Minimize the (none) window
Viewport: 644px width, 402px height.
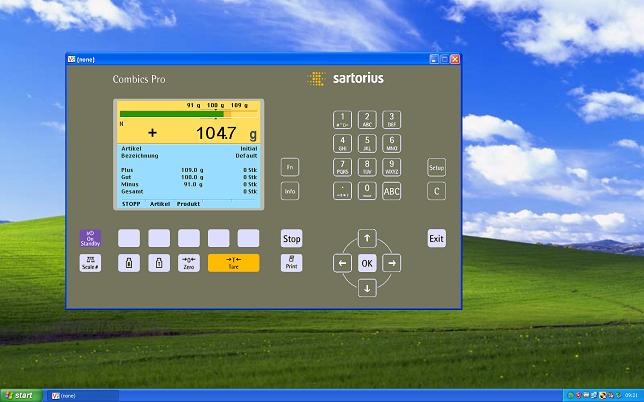pos(434,60)
